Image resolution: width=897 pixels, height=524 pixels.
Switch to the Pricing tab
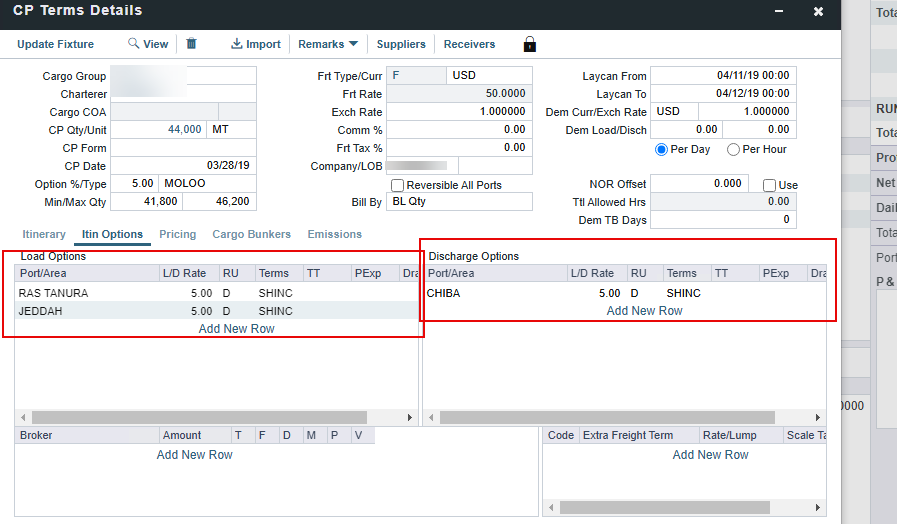click(x=178, y=234)
